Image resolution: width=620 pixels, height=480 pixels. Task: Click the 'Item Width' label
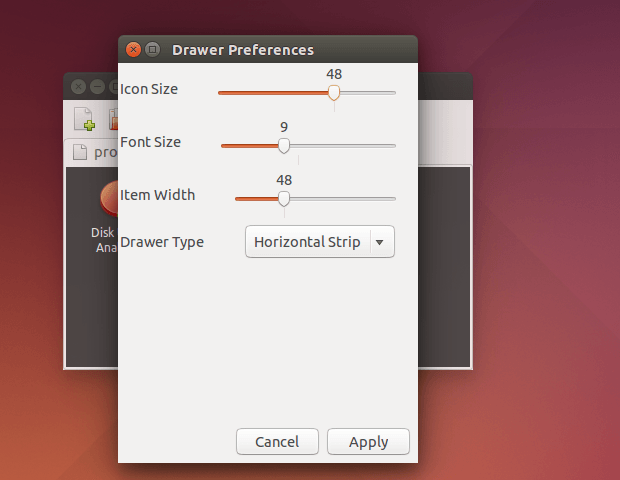(x=157, y=195)
